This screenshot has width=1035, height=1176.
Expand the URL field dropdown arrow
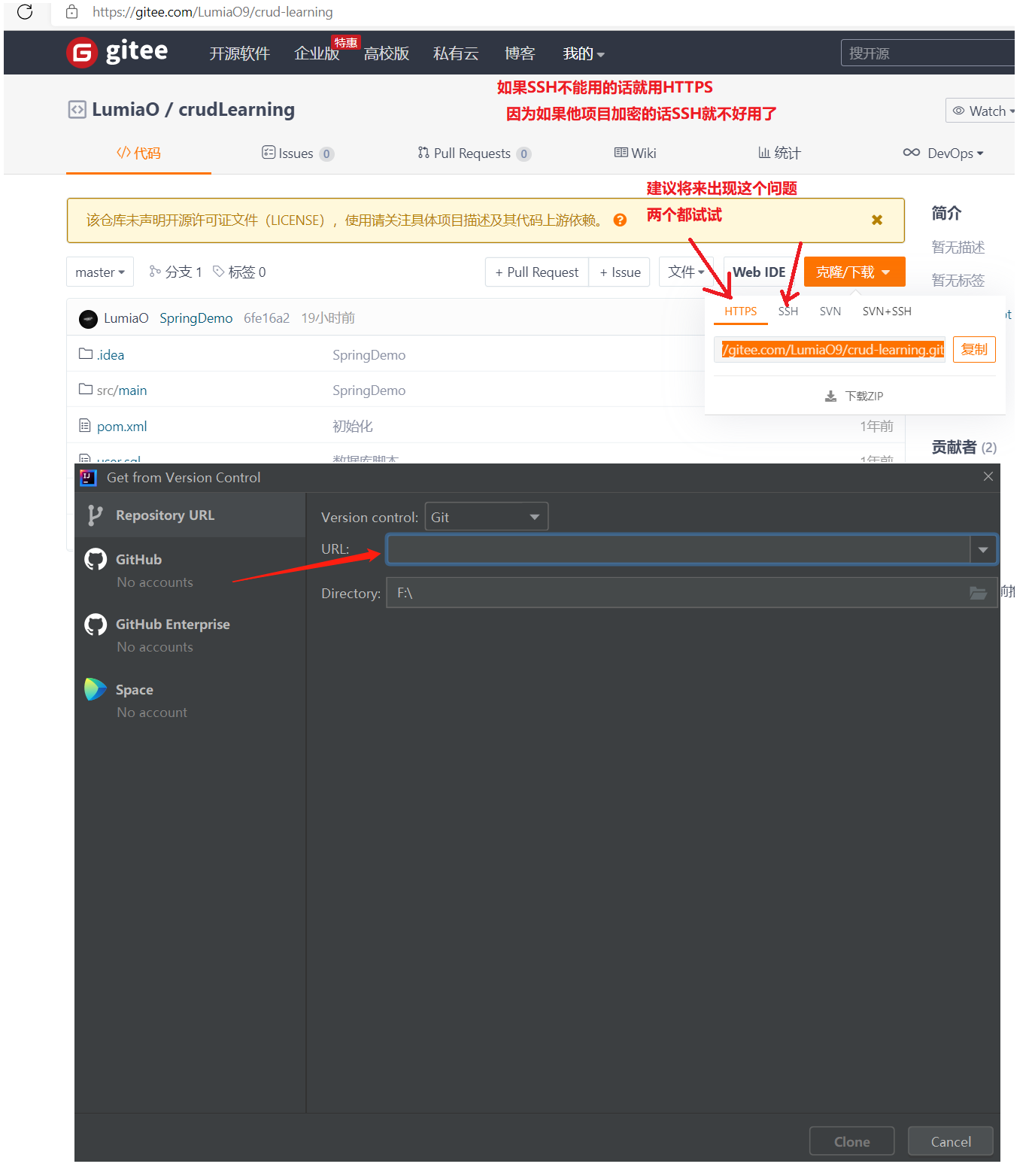coord(983,549)
